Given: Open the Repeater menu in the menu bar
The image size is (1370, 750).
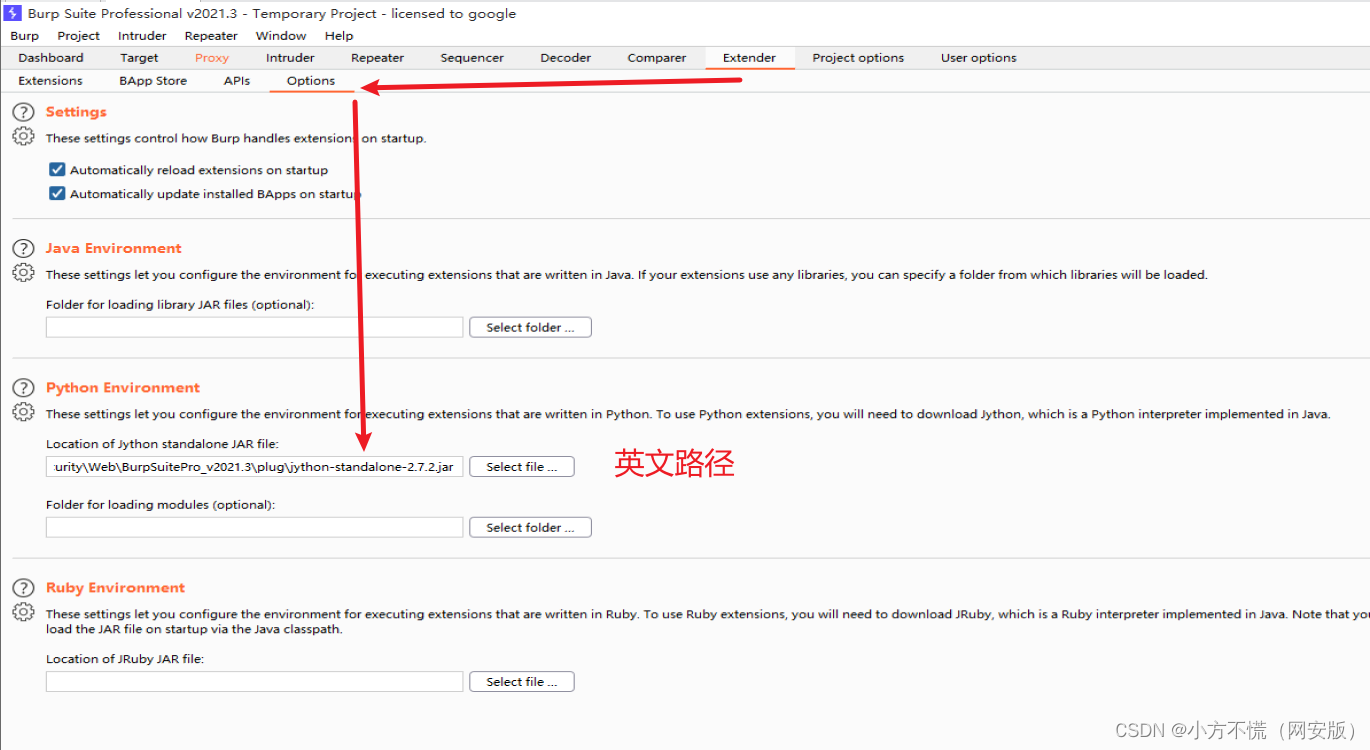Looking at the screenshot, I should click(x=211, y=36).
